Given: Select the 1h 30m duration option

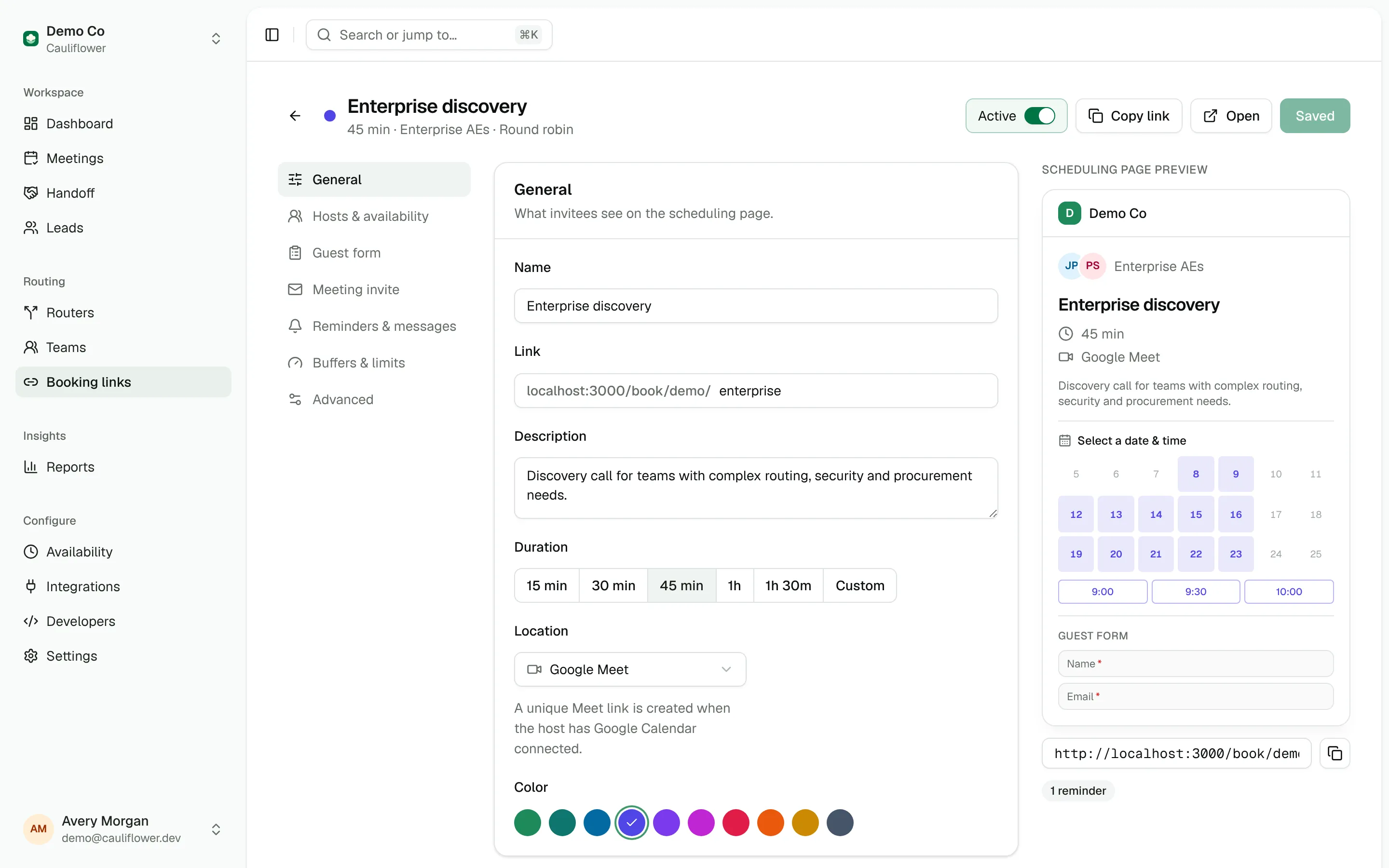Looking at the screenshot, I should pos(788,585).
